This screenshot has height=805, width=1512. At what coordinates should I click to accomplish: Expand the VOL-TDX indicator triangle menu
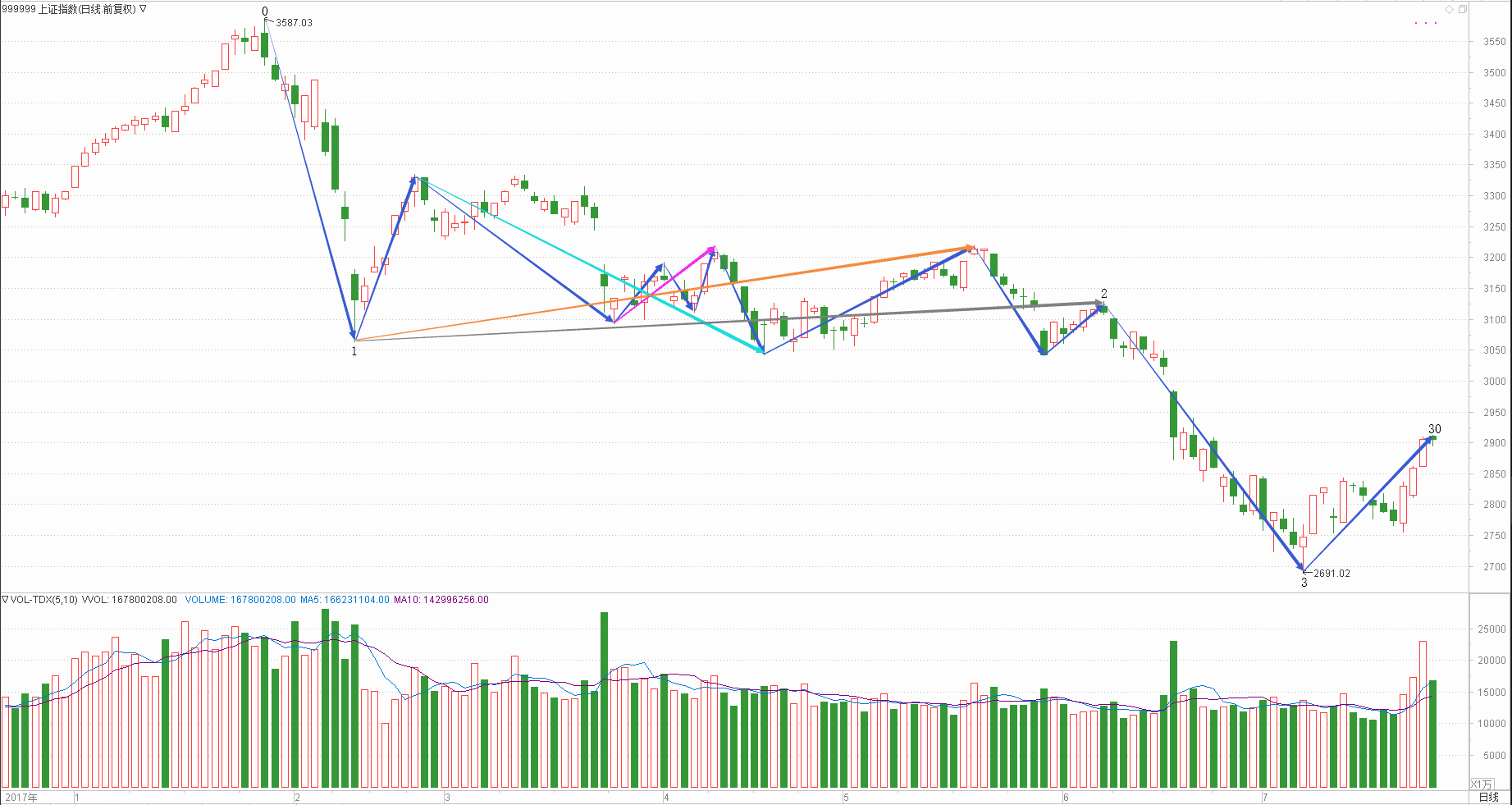(x=5, y=600)
